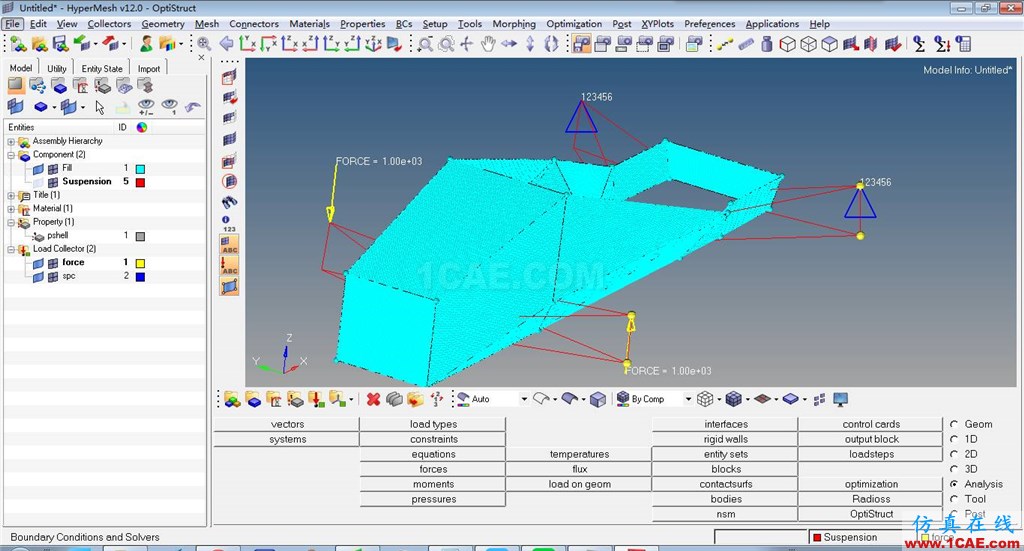
Task: Open the calculator summary icon
Action: tap(963, 44)
